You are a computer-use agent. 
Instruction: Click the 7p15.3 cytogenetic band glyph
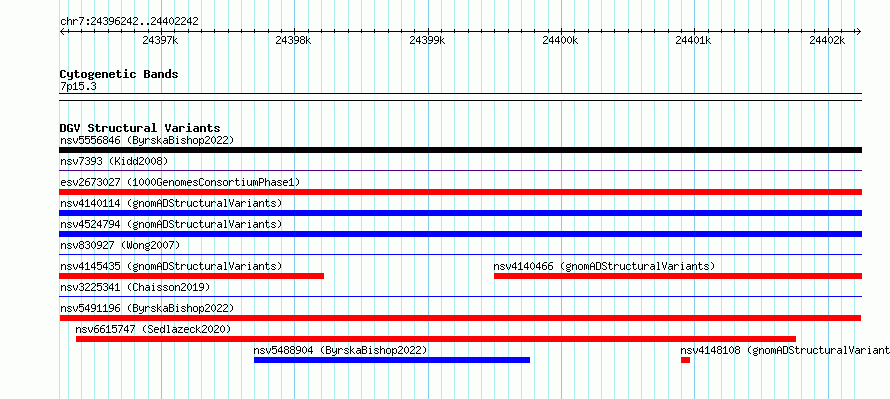point(460,97)
